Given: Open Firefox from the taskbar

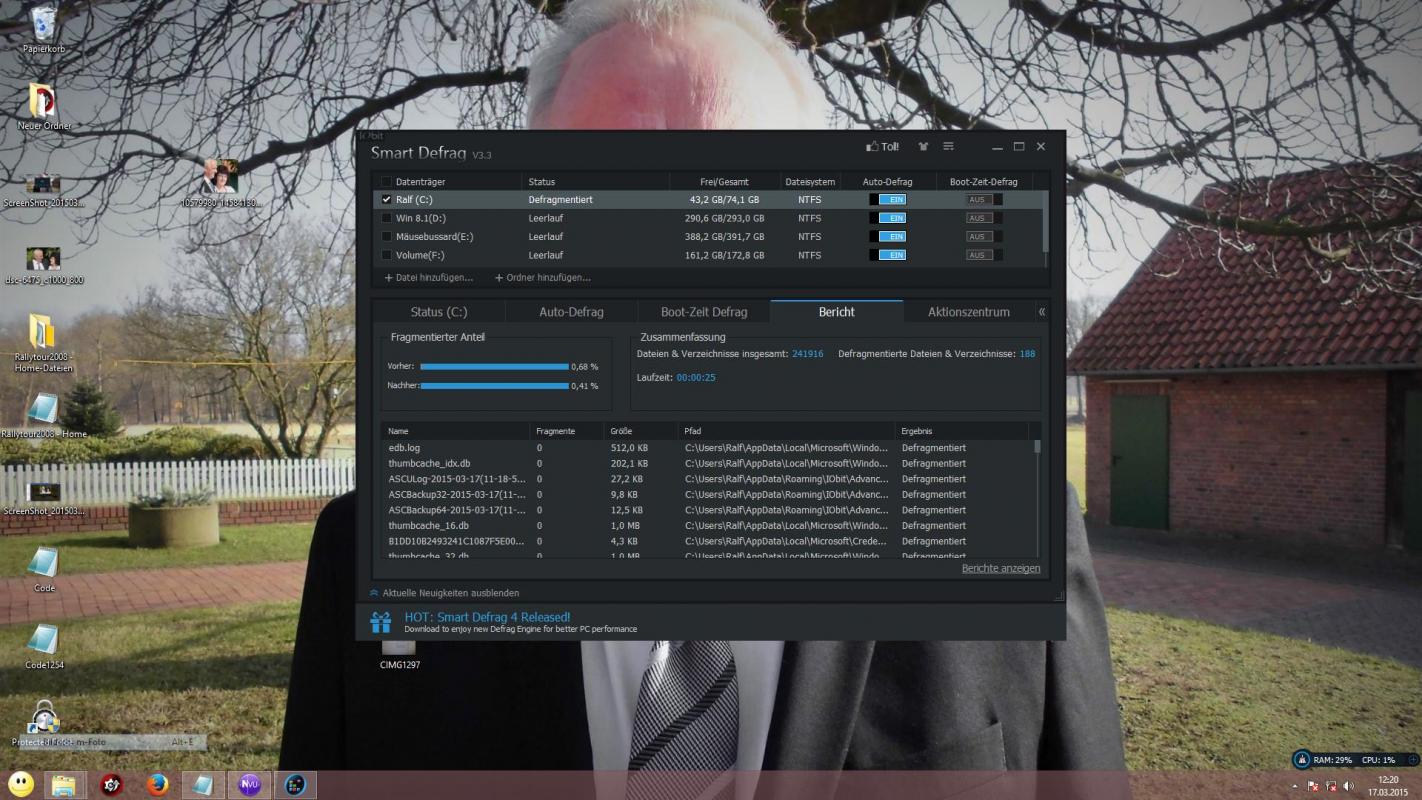Looking at the screenshot, I should [x=157, y=785].
